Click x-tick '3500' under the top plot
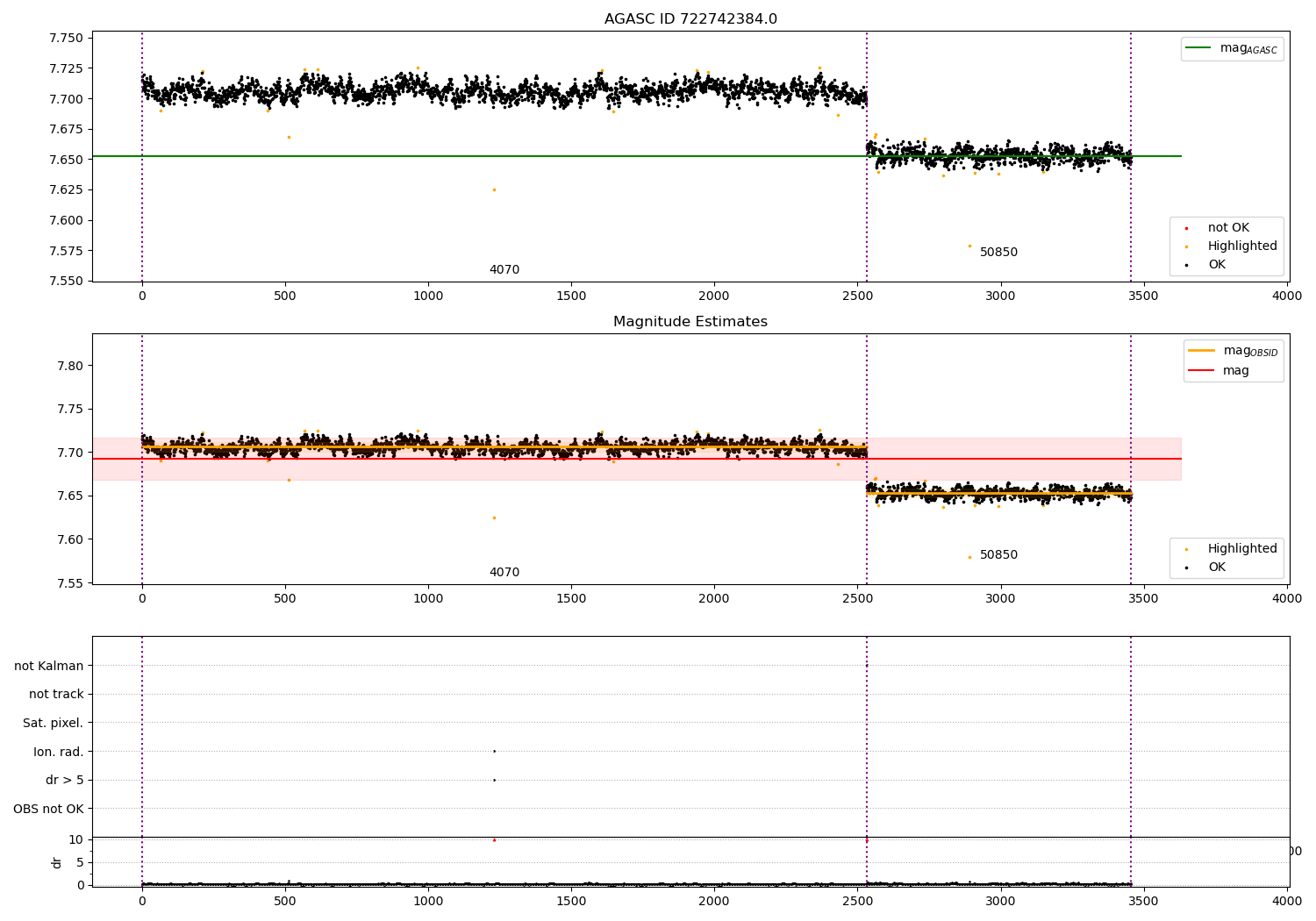1316x921 pixels. (1144, 296)
